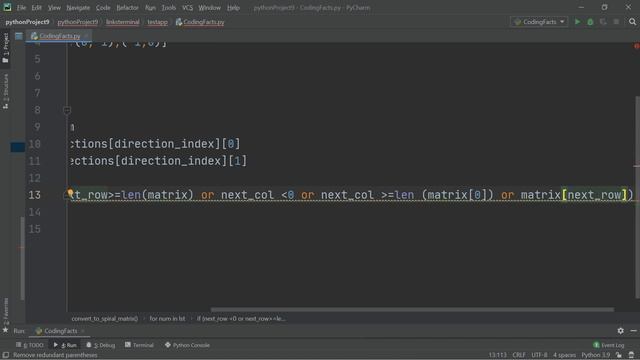Click the Stop icon in toolbar
This screenshot has height=360, width=640.
pos(616,22)
